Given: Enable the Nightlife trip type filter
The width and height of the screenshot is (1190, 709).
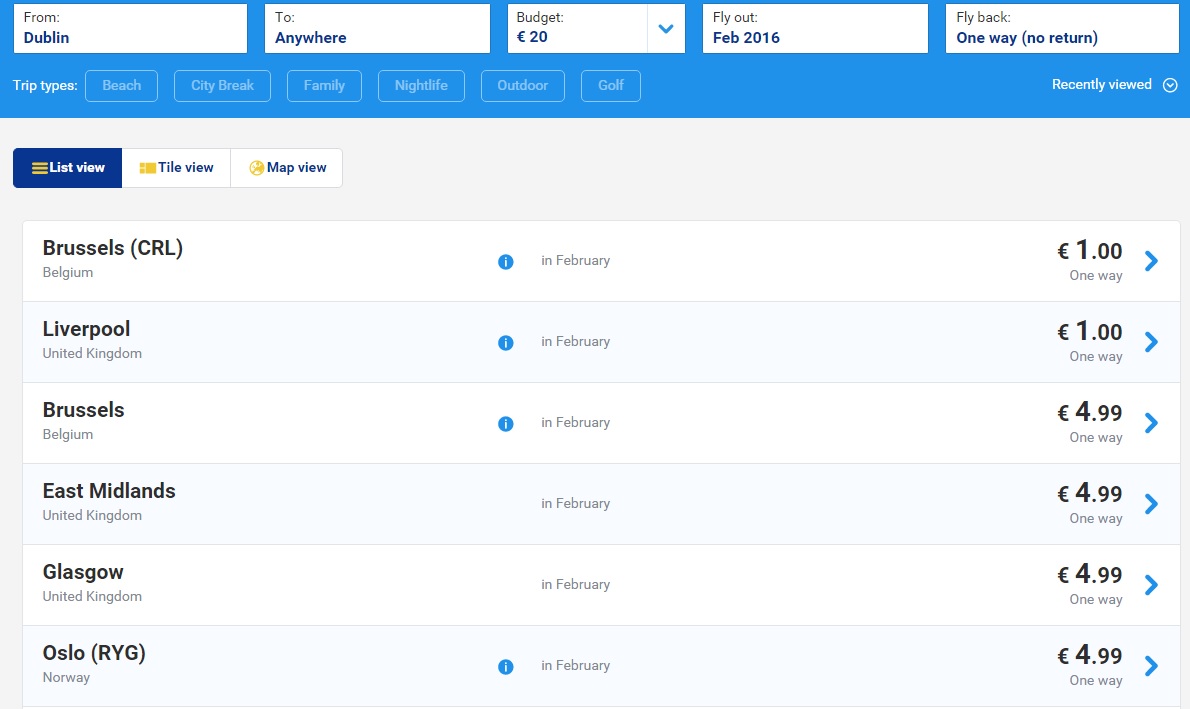Looking at the screenshot, I should 421,86.
